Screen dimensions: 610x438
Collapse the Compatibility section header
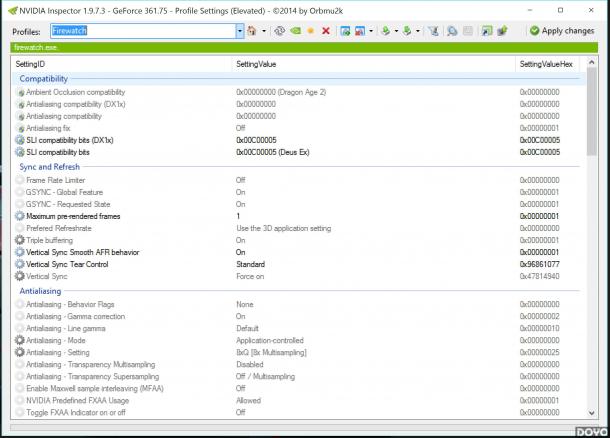44,79
